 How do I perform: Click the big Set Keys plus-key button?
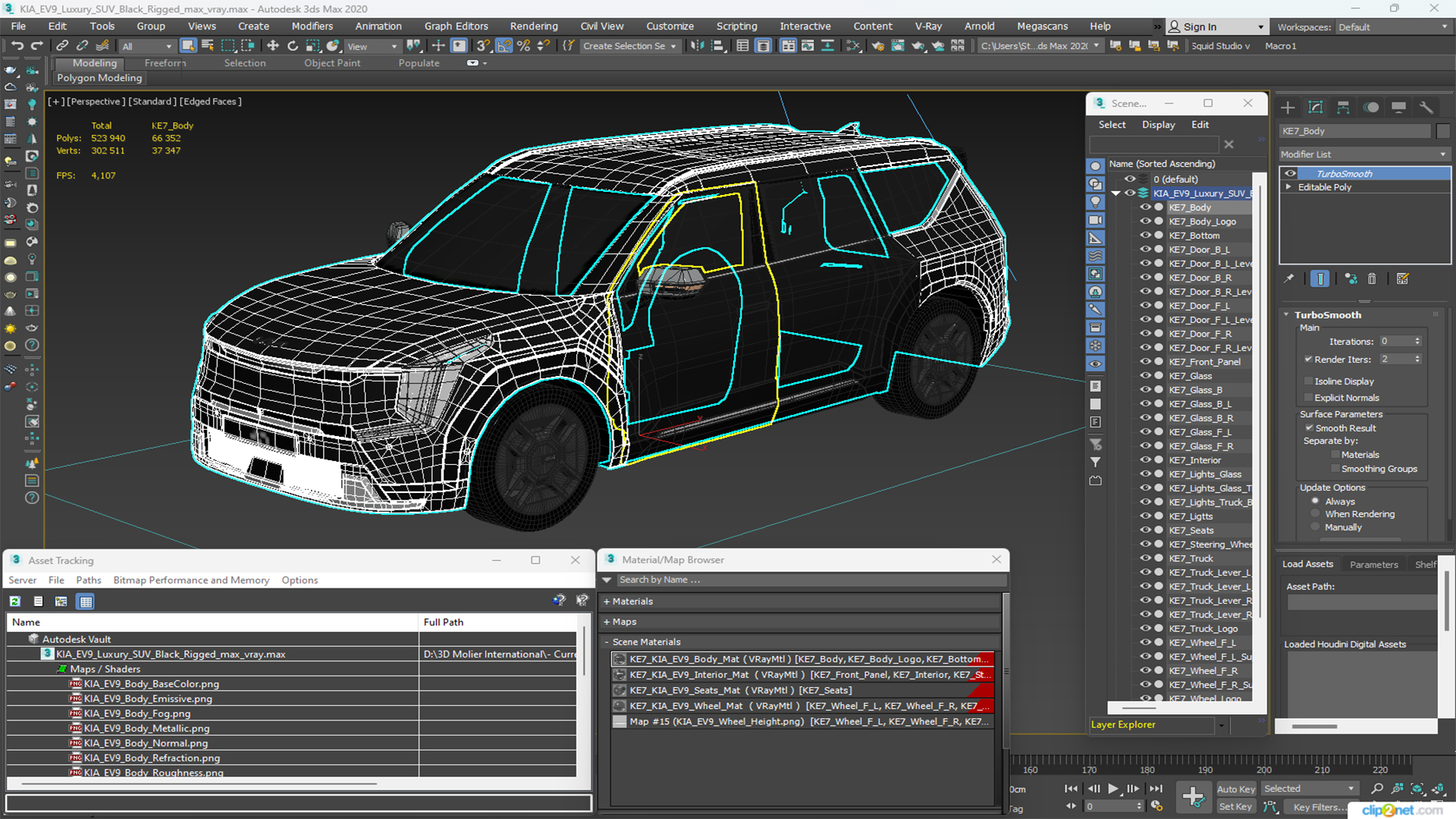coord(1193,796)
